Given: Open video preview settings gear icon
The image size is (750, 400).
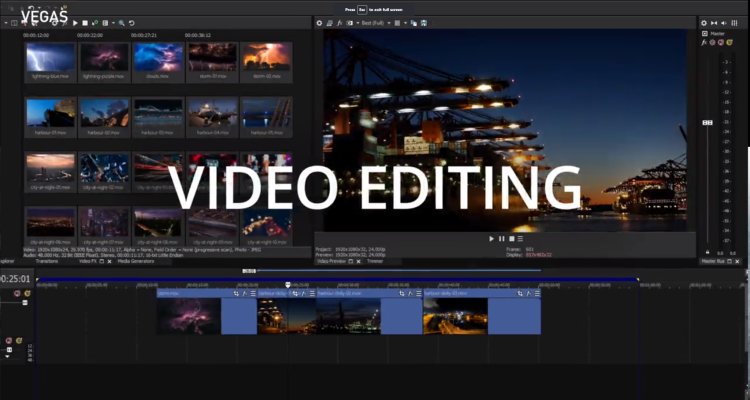Looking at the screenshot, I should 320,22.
